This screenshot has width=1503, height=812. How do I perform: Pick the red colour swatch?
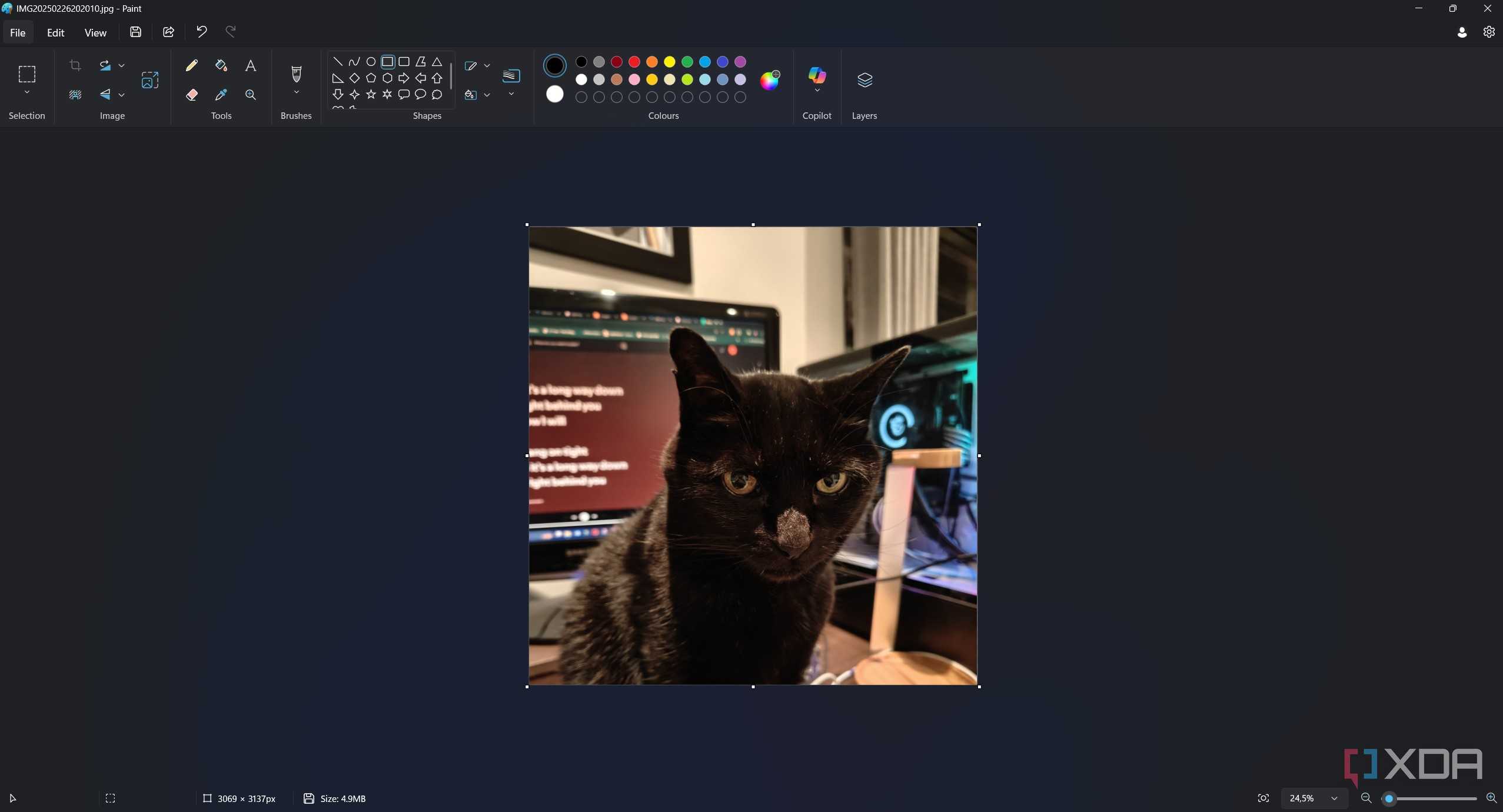(634, 62)
